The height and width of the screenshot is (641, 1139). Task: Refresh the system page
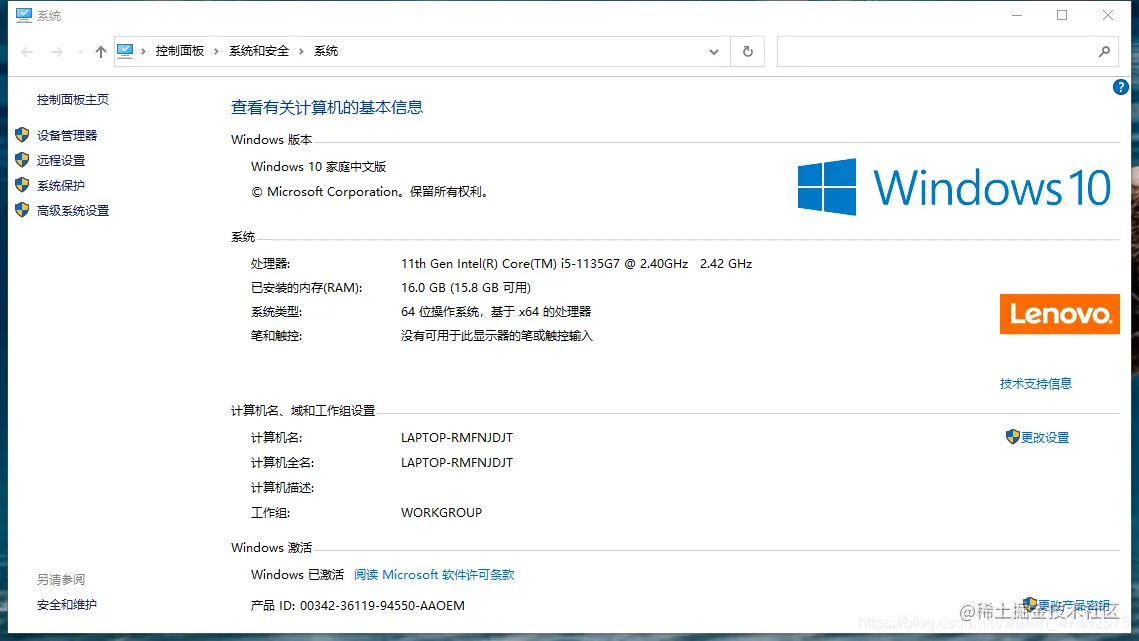click(747, 52)
